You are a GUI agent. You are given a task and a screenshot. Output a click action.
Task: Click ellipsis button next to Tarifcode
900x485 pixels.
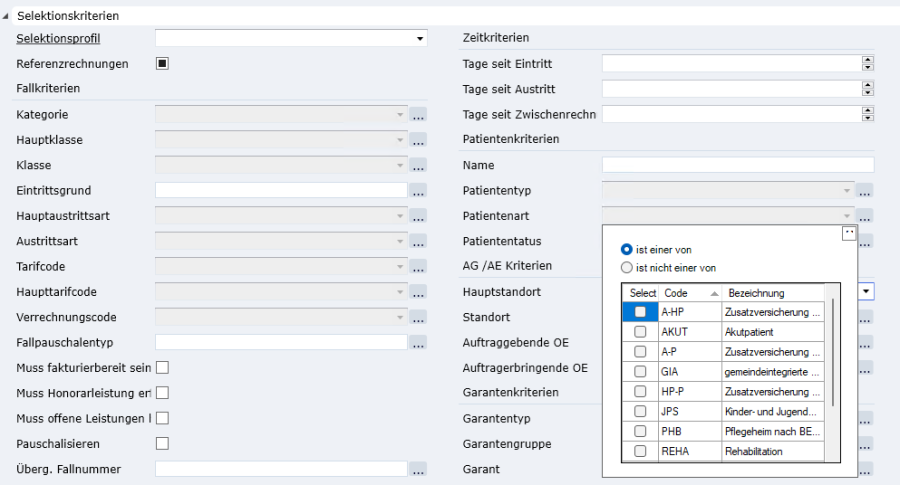tap(418, 267)
